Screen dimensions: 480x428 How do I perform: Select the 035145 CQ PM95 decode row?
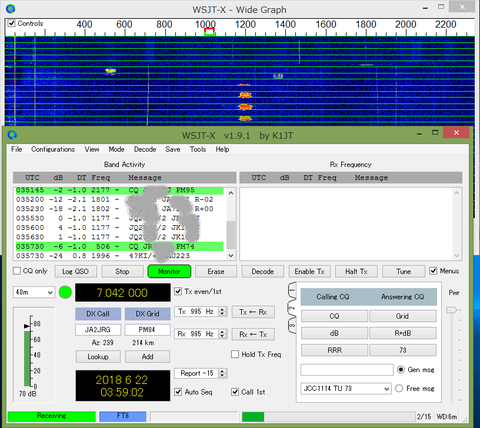point(119,190)
